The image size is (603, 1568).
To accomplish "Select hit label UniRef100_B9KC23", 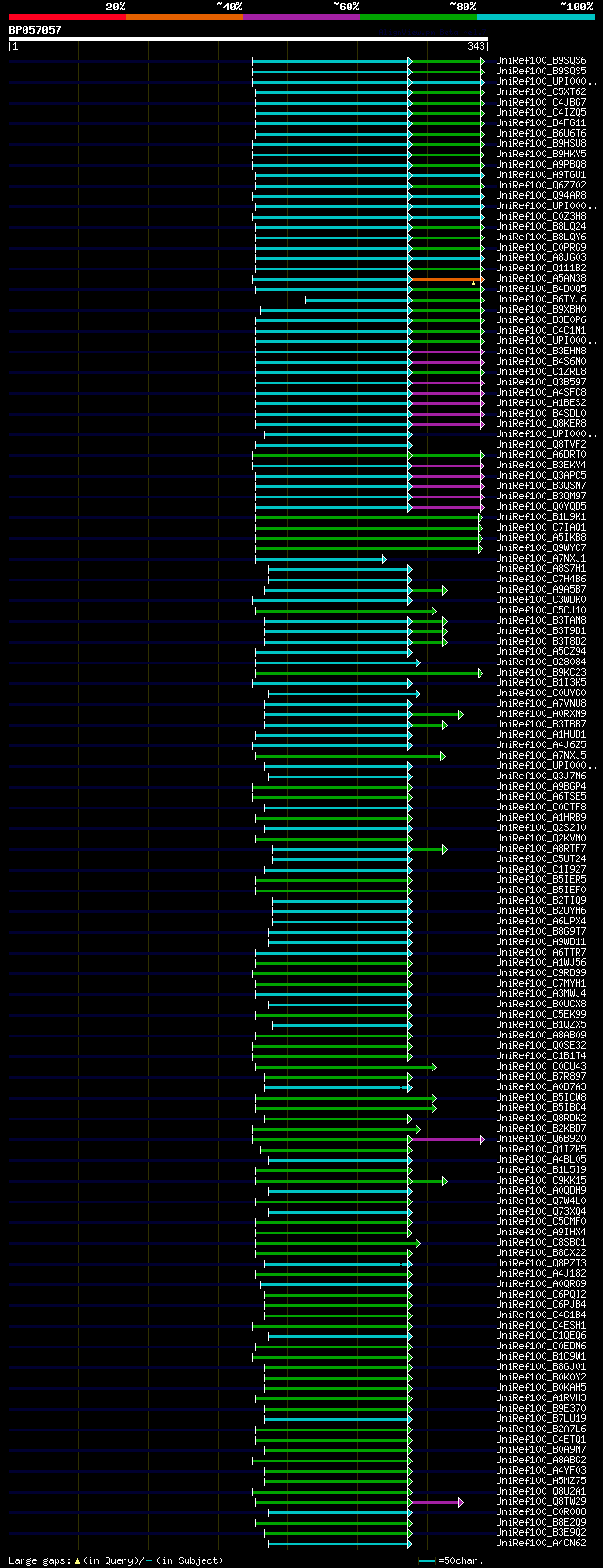I will pos(541,672).
